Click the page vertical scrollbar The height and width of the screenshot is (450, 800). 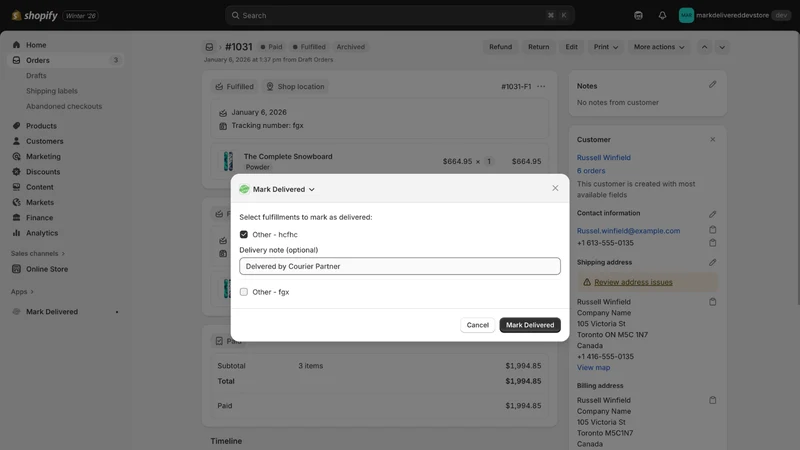click(x=797, y=168)
